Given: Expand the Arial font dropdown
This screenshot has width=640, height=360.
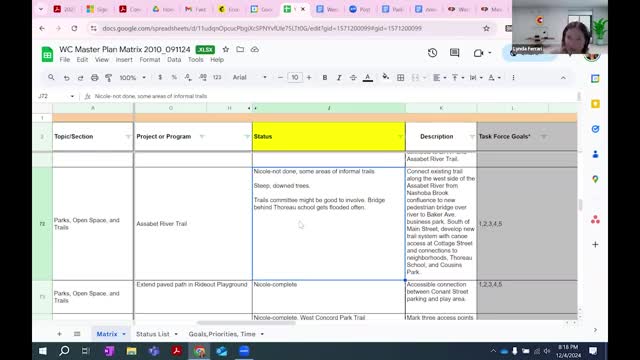Looking at the screenshot, I should [x=265, y=78].
